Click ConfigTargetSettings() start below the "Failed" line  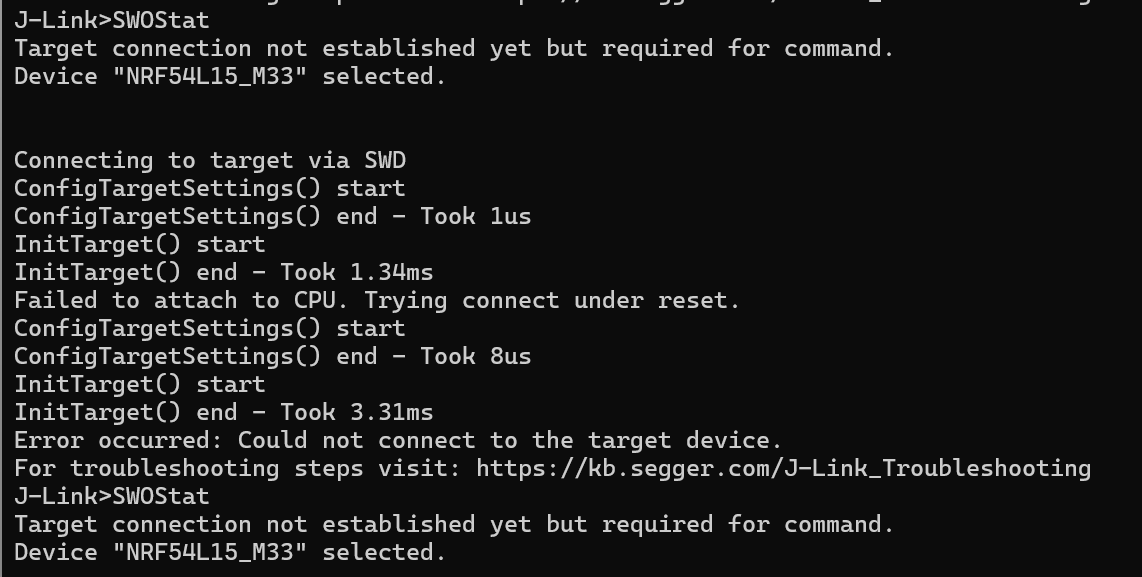pos(209,328)
